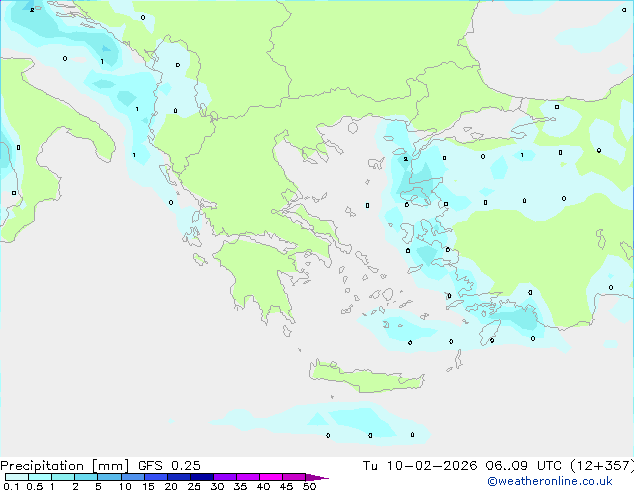Viewport: 634px width, 490px height.
Task: Pick the 45–50 mm legend color swatch
Action: 294,477
